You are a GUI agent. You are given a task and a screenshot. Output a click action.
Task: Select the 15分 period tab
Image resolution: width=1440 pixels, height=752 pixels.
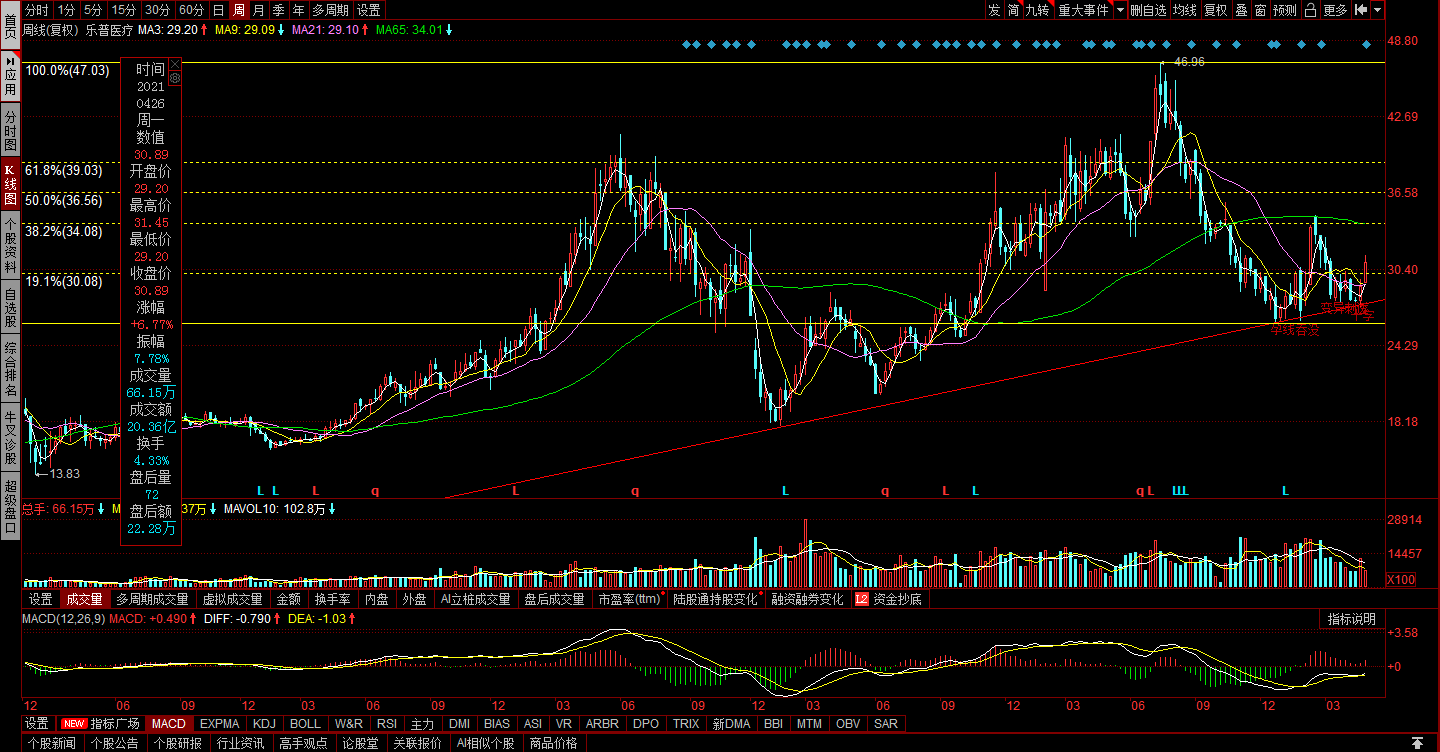(123, 10)
